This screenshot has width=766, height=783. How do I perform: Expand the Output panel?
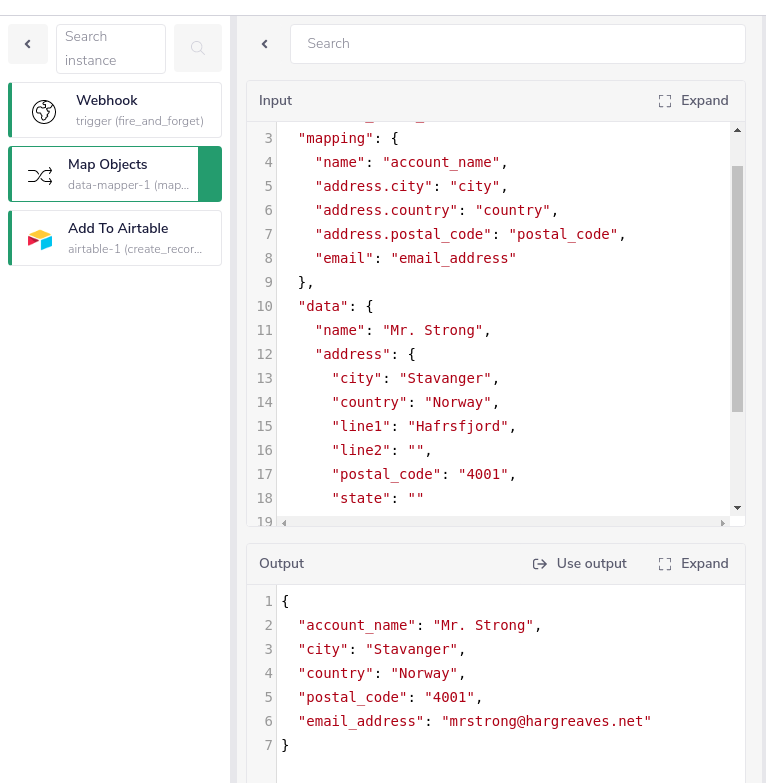point(694,564)
